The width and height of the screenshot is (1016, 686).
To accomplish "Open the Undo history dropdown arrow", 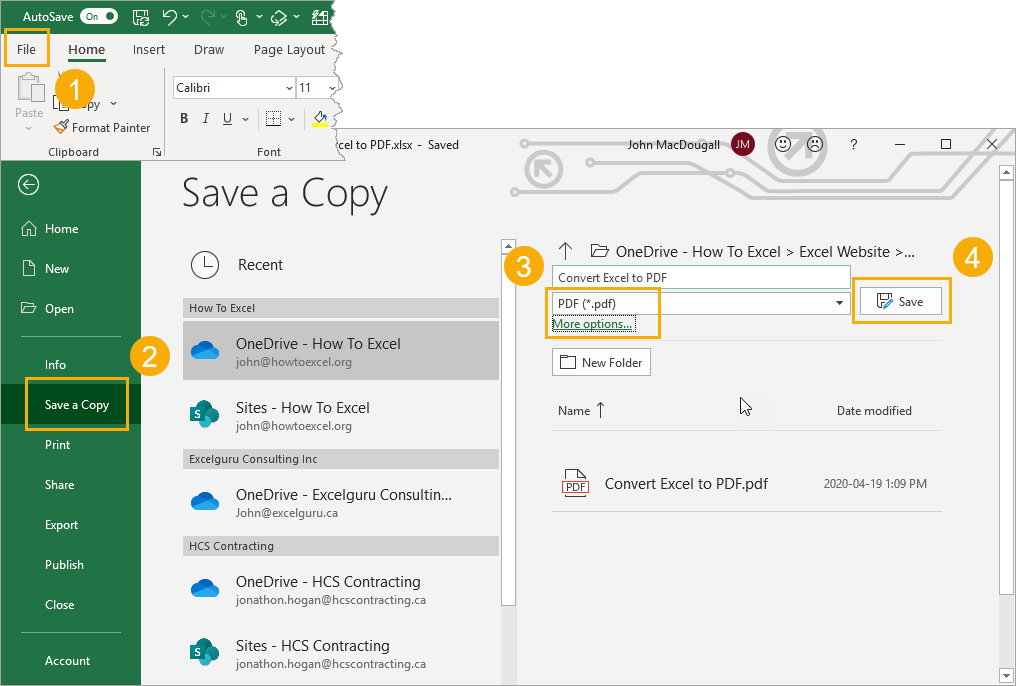I will pyautogui.click(x=186, y=17).
